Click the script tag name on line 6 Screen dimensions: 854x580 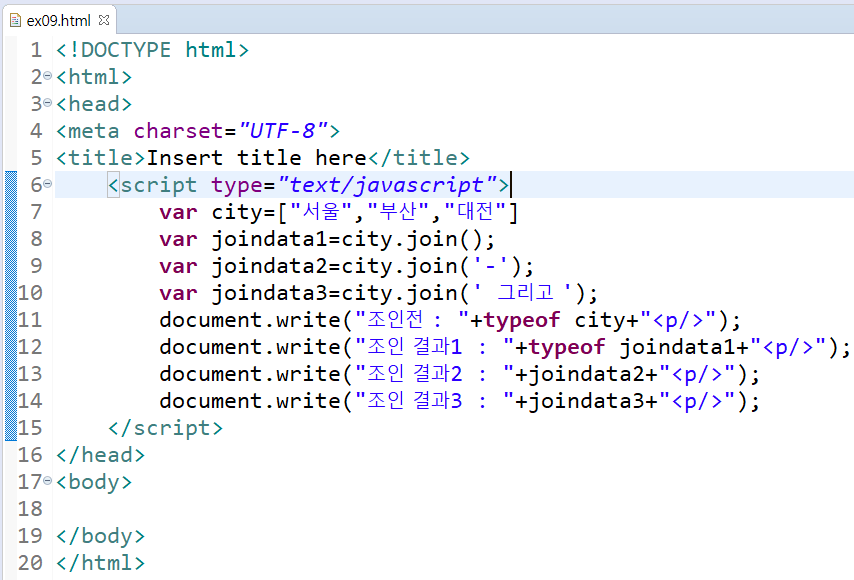coord(158,185)
